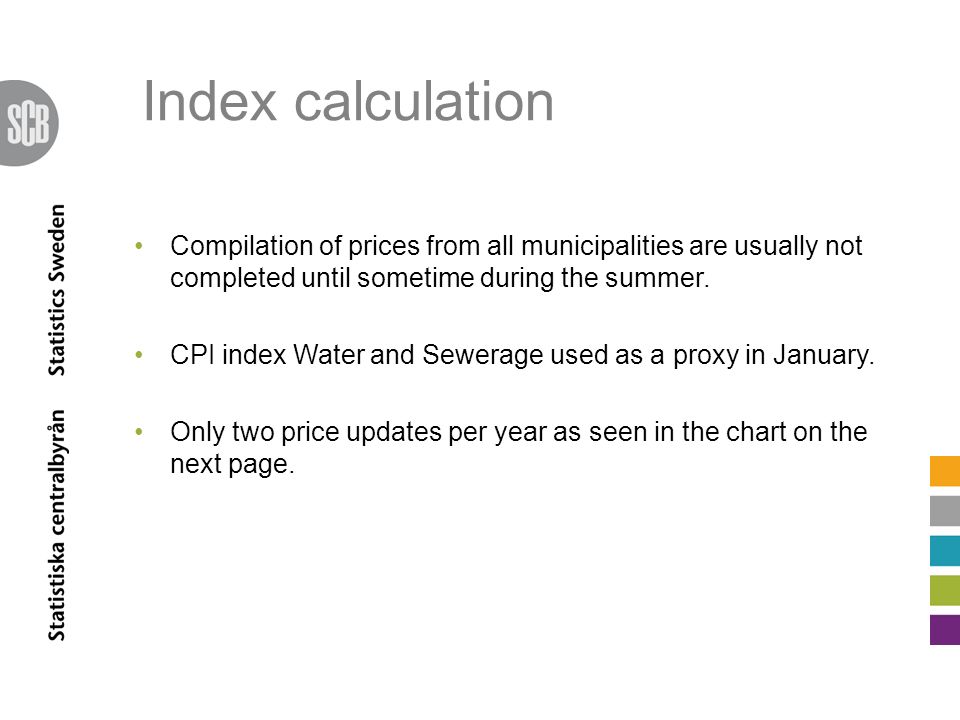Click the text 'completed until sometime during the summer'
Screen dimensions: 960x720
pos(440,278)
